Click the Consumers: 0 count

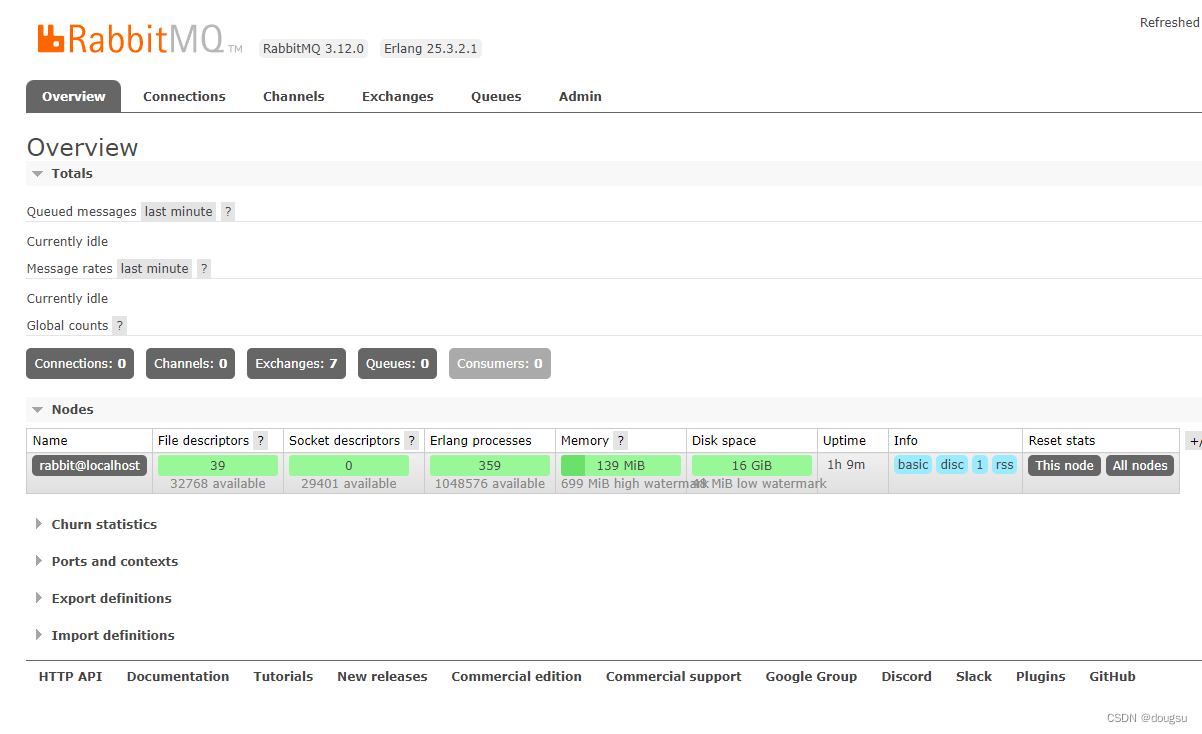[500, 364]
